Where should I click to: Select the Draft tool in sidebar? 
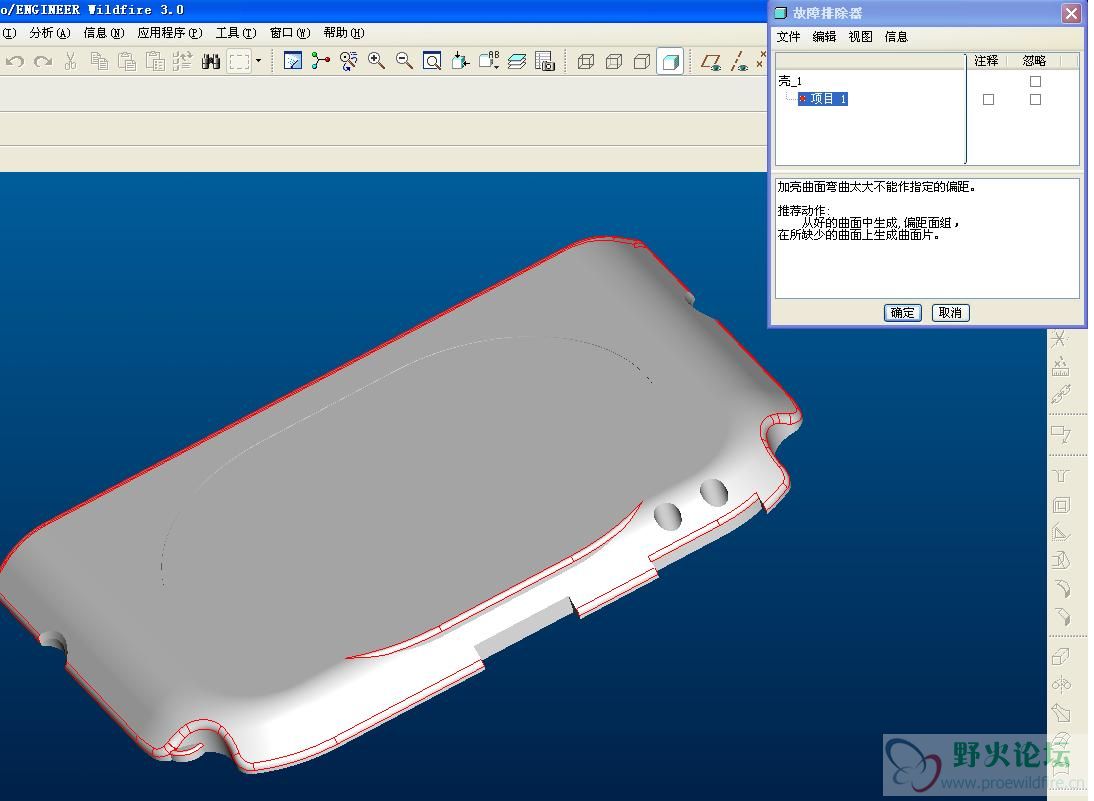[x=1061, y=560]
